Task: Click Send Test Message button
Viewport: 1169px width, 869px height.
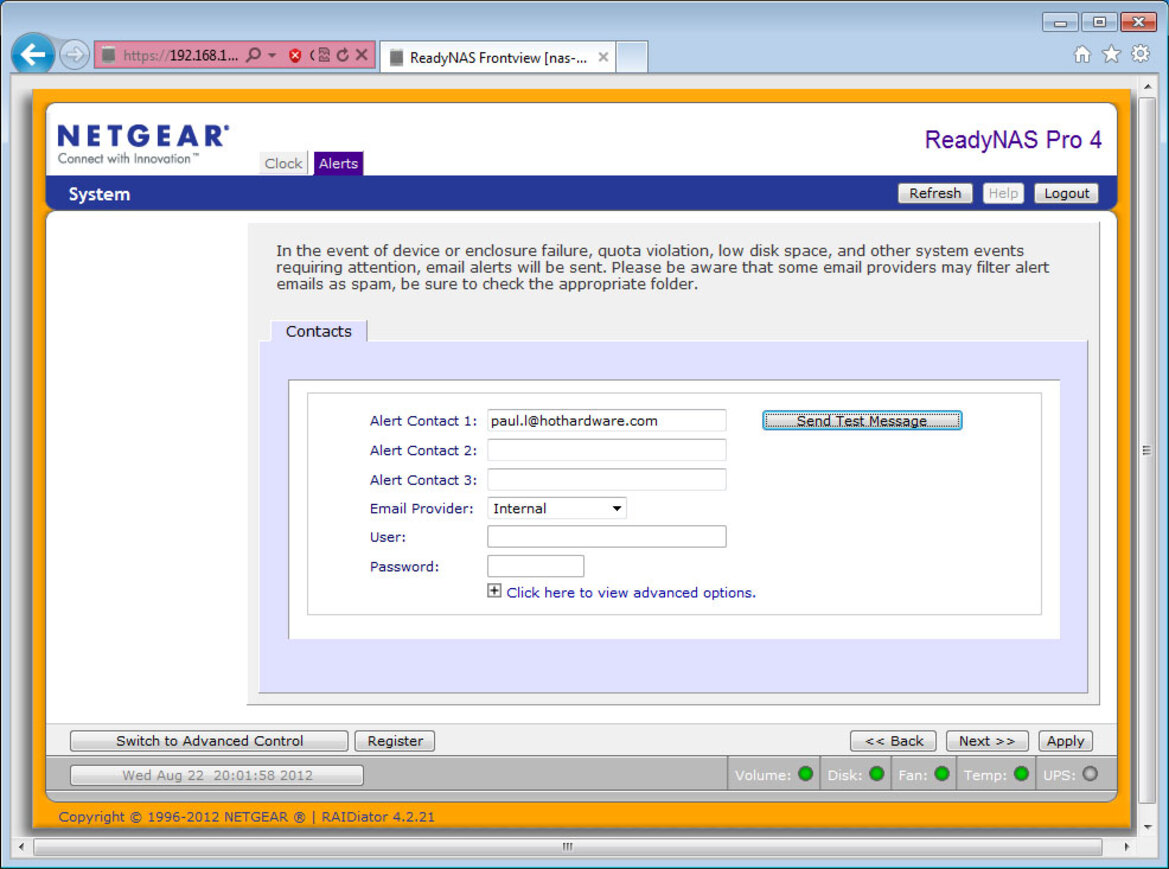Action: 862,420
